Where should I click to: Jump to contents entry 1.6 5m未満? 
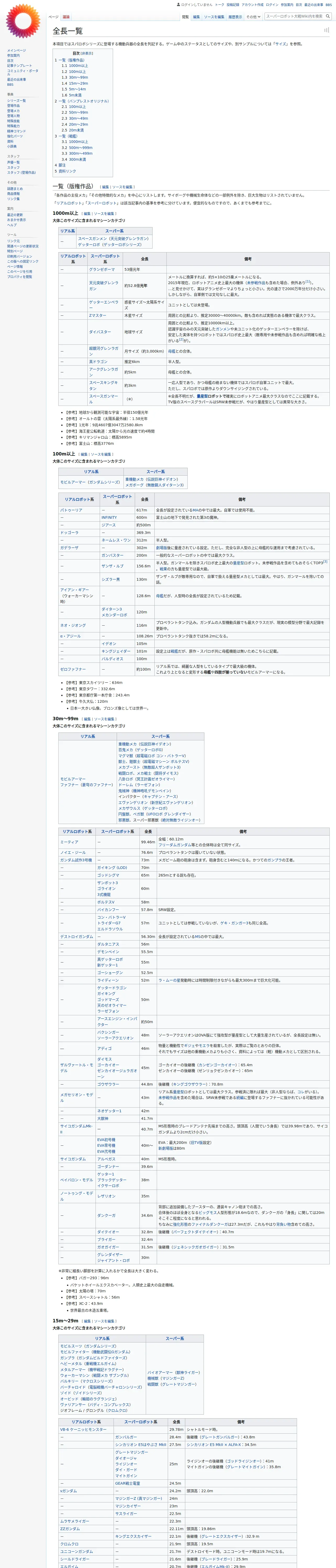point(71,95)
